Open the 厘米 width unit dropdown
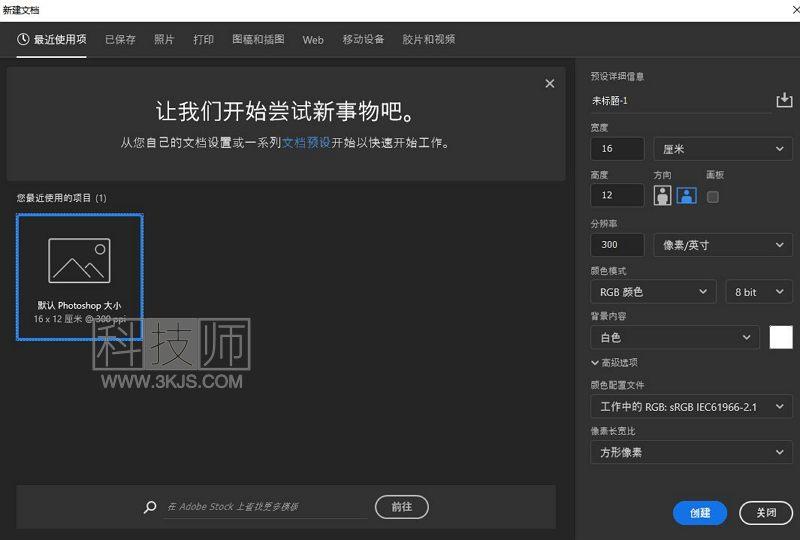800x540 pixels. click(722, 149)
